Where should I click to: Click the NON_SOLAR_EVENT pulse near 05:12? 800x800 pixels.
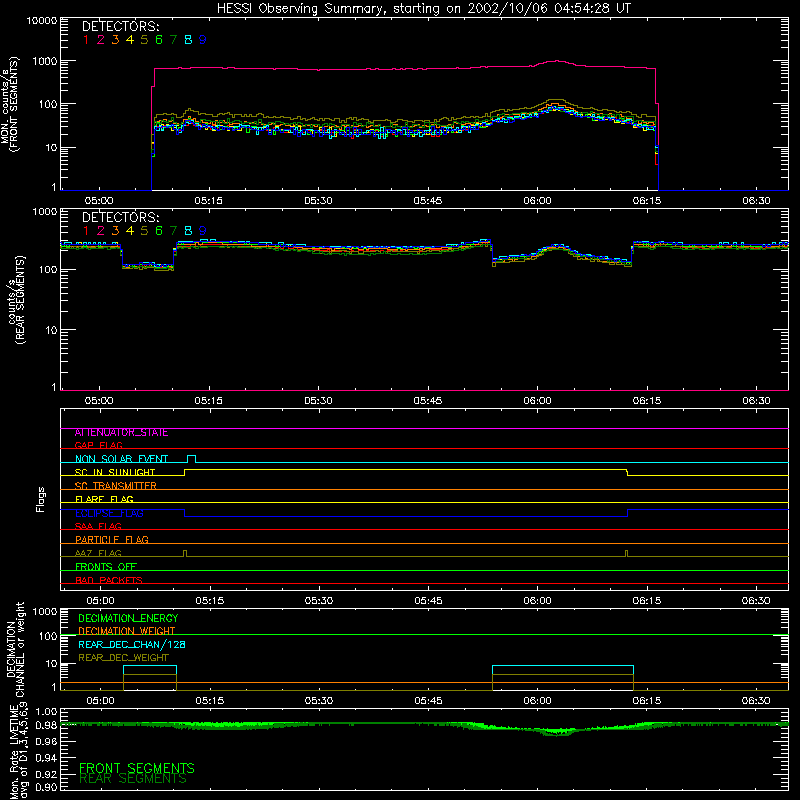[x=191, y=459]
